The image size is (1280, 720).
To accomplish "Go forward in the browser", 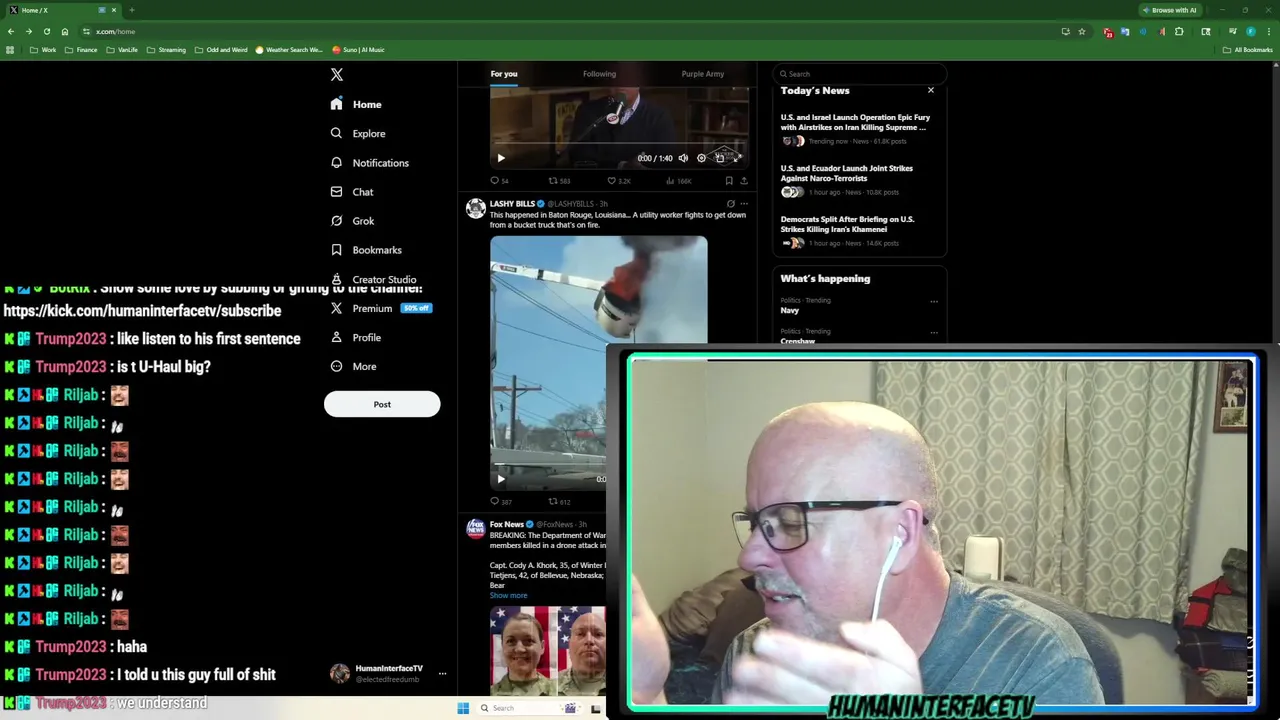I will point(28,31).
